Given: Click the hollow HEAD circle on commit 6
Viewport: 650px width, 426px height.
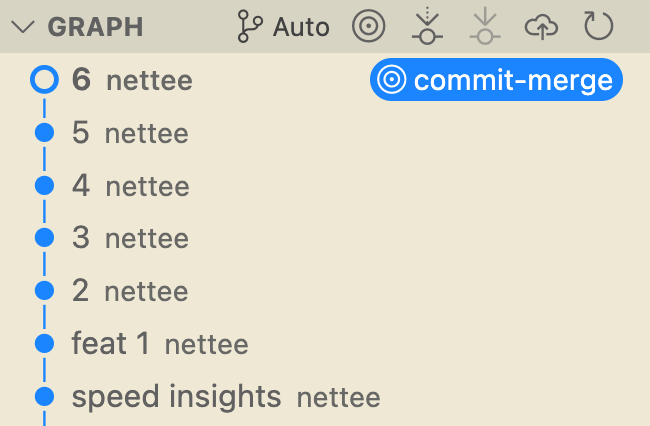Looking at the screenshot, I should pos(44,80).
